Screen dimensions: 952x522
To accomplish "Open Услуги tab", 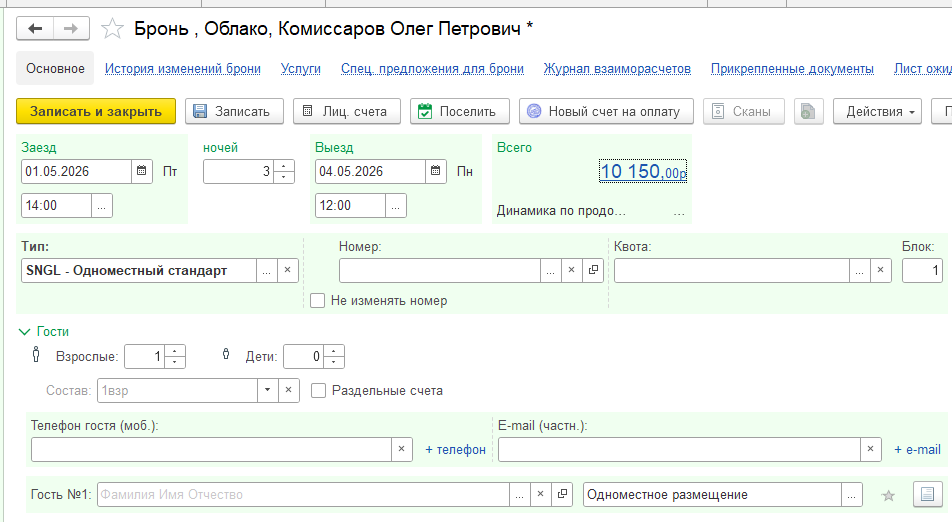I will [x=301, y=69].
